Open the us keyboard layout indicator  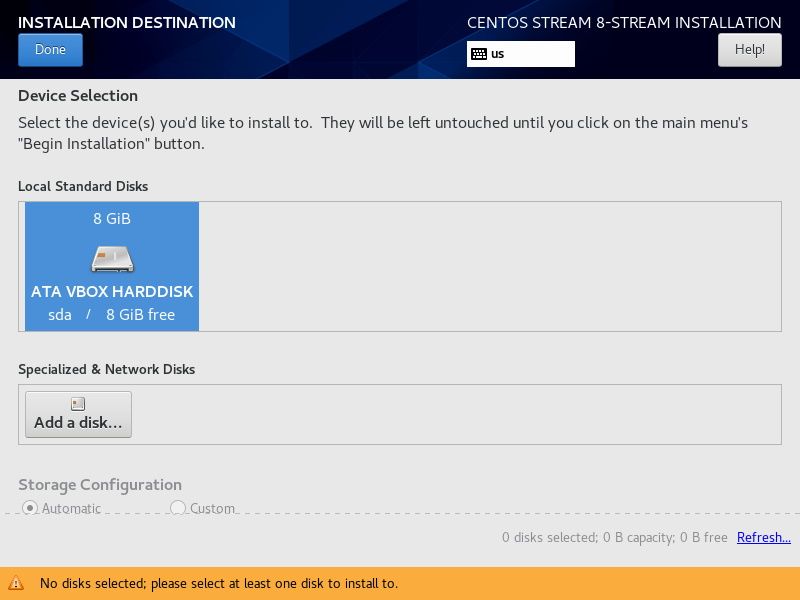pos(520,54)
